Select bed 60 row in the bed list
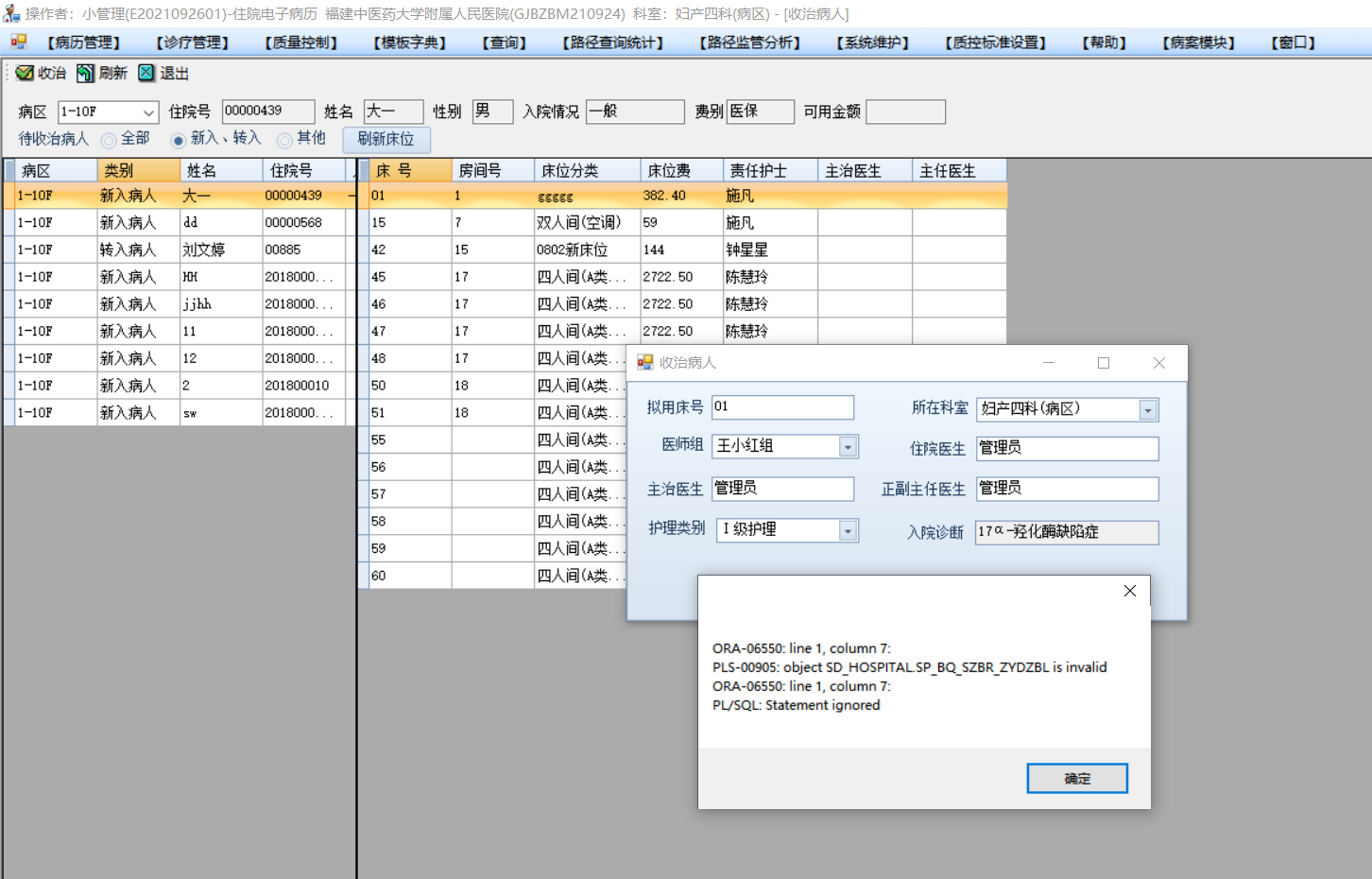1372x879 pixels. [x=492, y=576]
